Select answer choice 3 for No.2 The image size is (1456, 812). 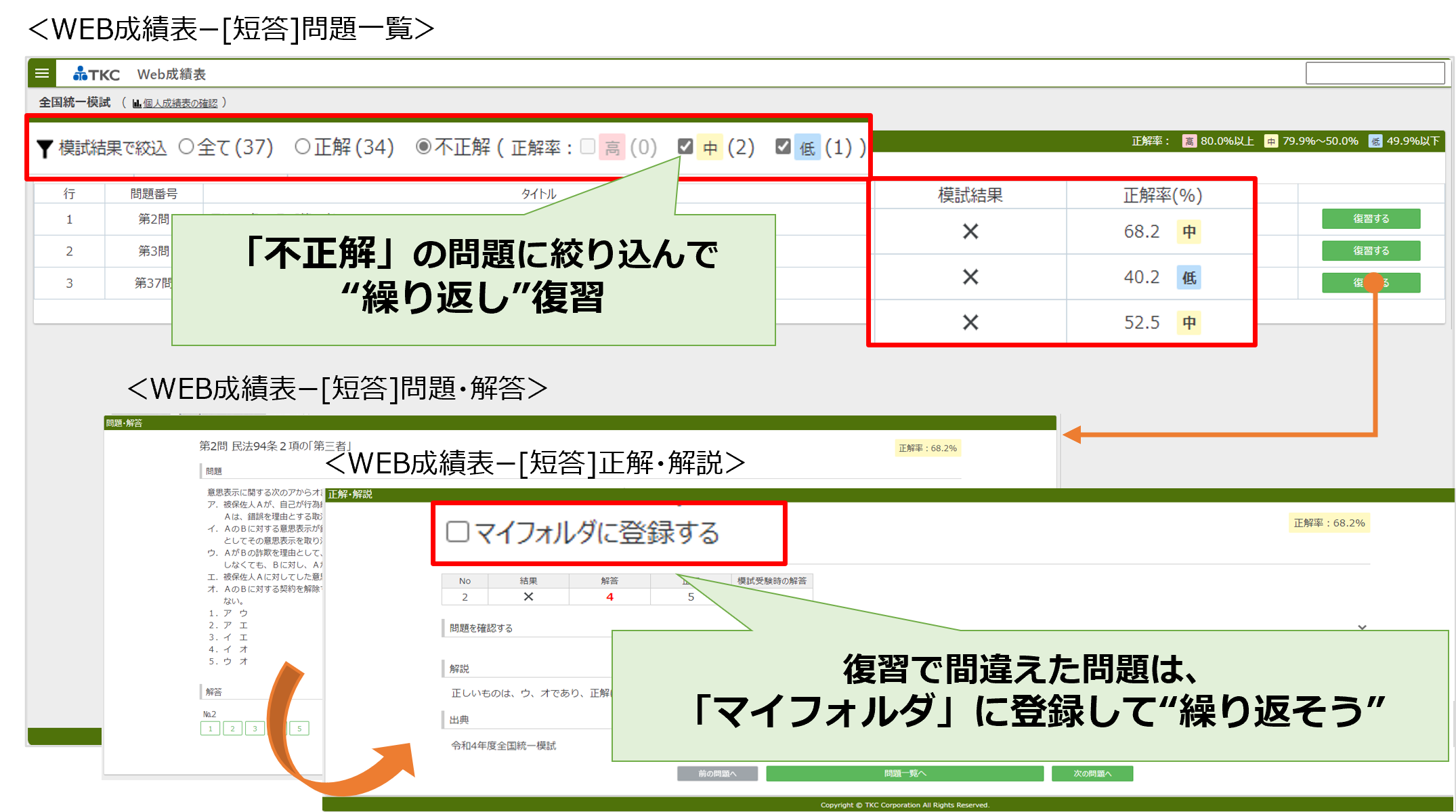pos(255,729)
